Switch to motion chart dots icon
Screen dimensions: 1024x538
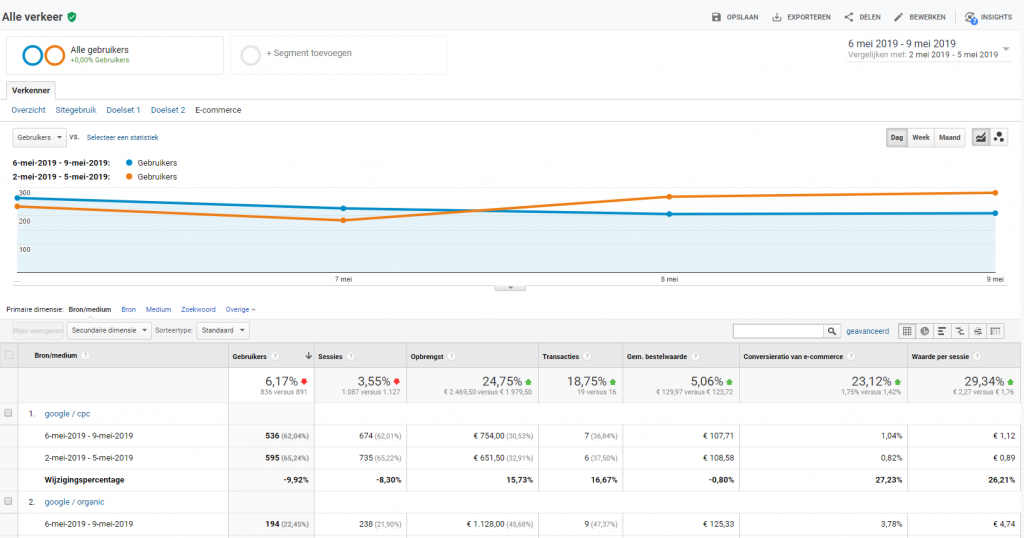click(999, 137)
